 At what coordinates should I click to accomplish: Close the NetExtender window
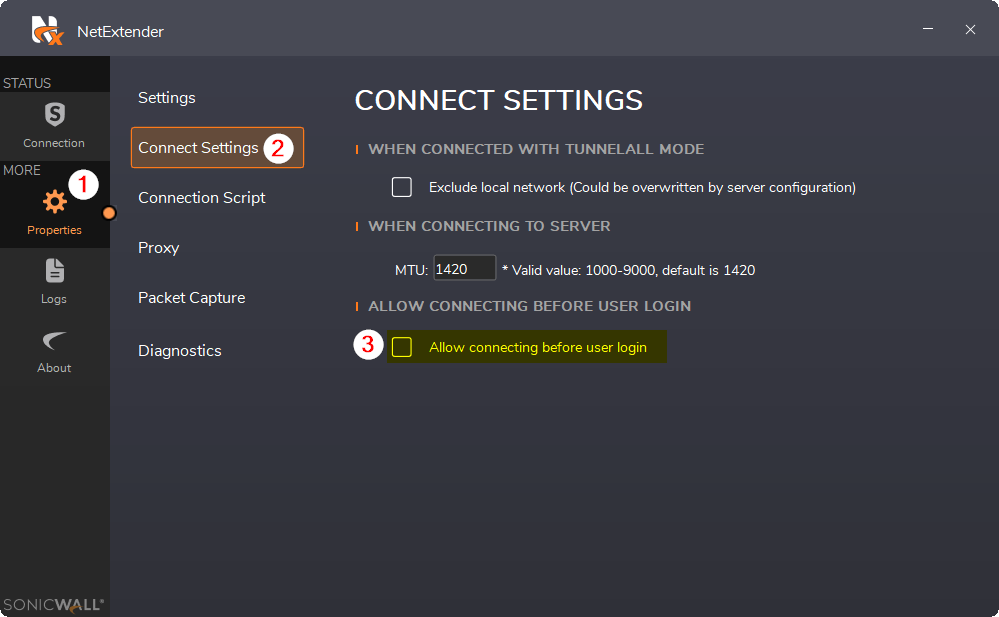pyautogui.click(x=970, y=29)
